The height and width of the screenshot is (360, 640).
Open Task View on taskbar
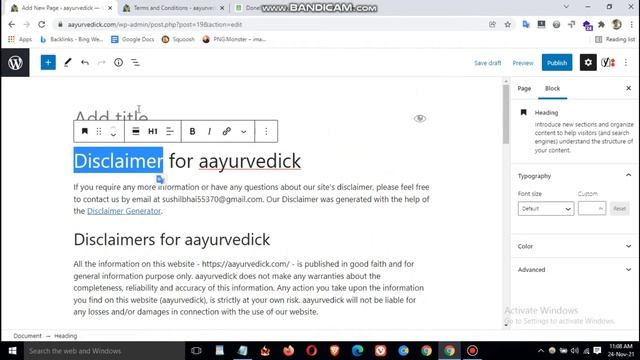[196, 351]
